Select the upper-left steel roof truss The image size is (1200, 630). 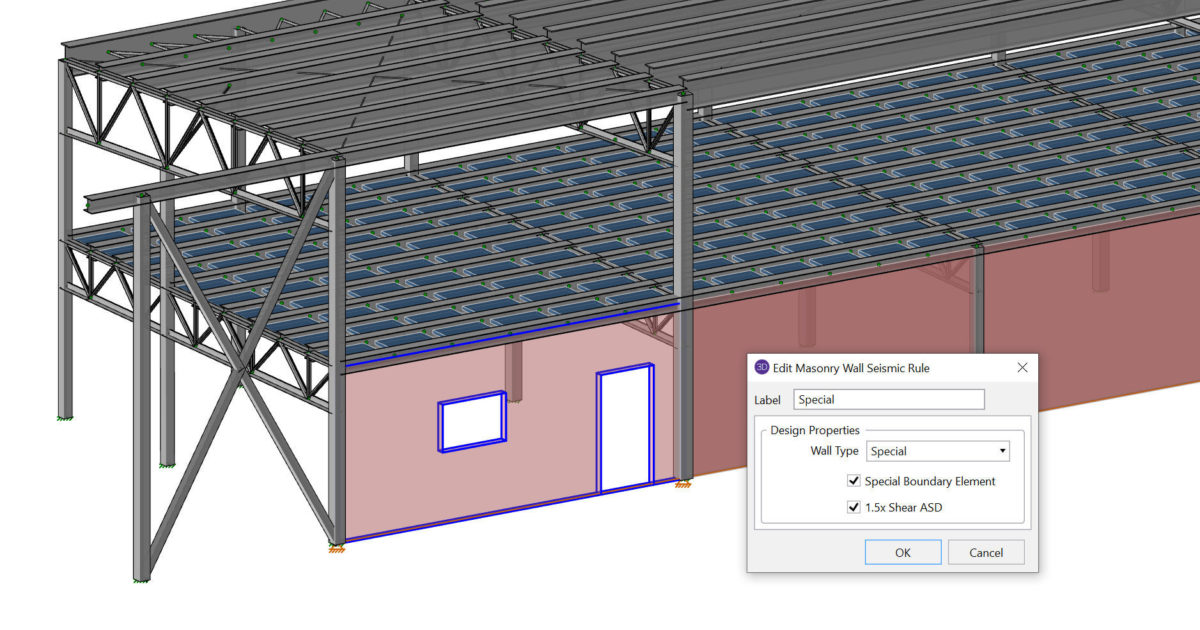click(150, 110)
